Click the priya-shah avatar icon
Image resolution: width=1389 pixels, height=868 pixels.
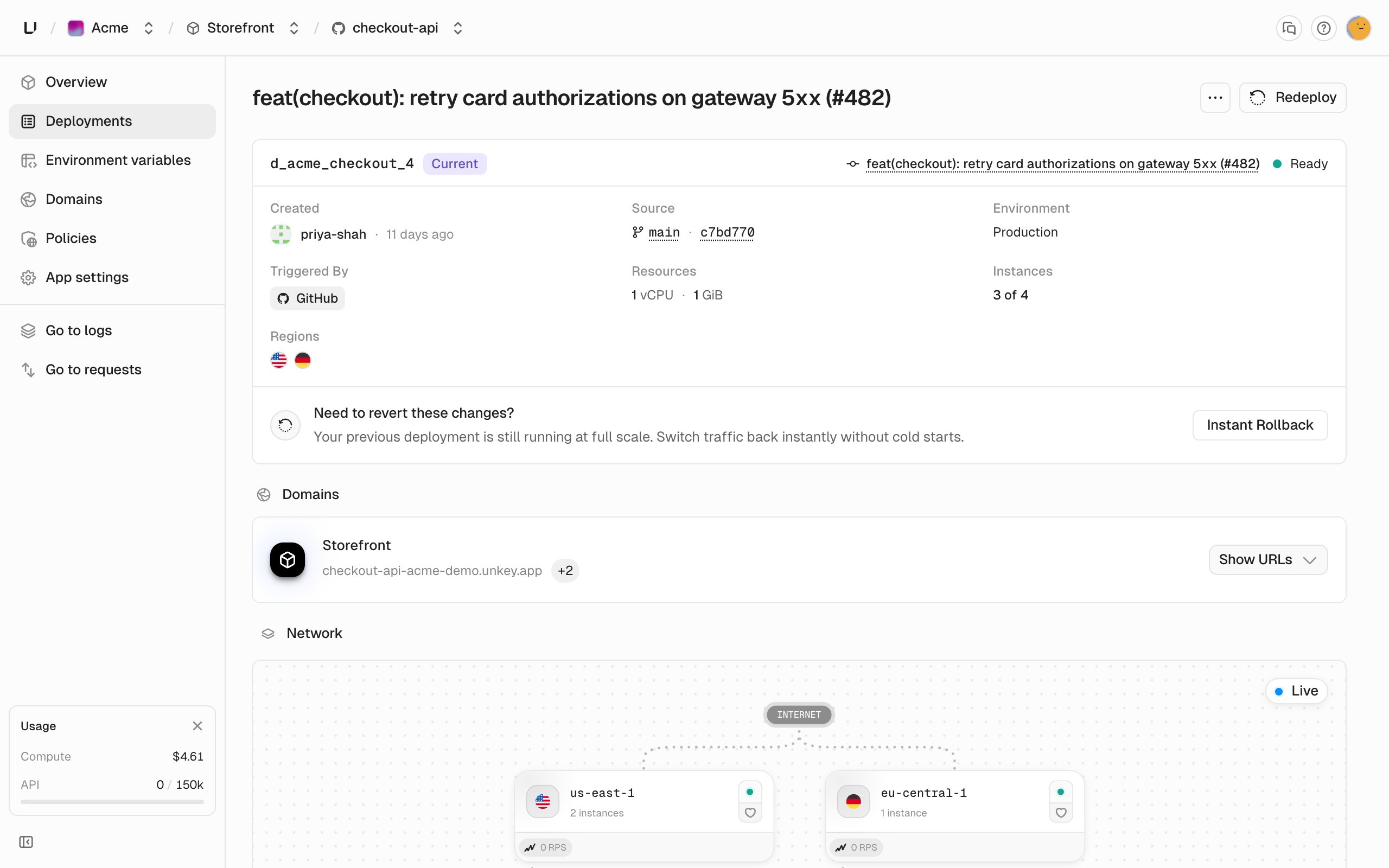tap(281, 234)
